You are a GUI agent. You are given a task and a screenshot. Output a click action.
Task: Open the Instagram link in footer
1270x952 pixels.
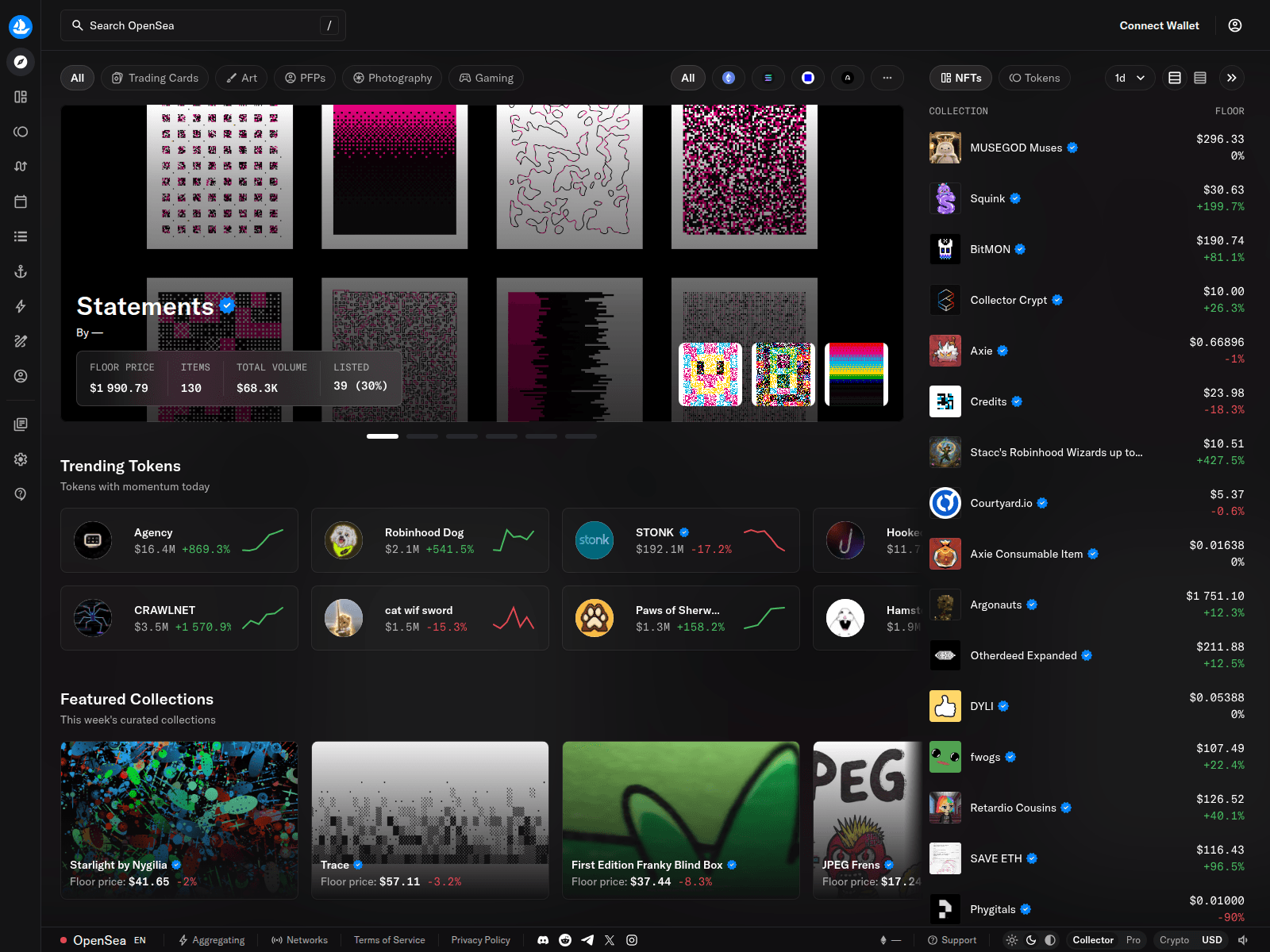click(x=632, y=940)
